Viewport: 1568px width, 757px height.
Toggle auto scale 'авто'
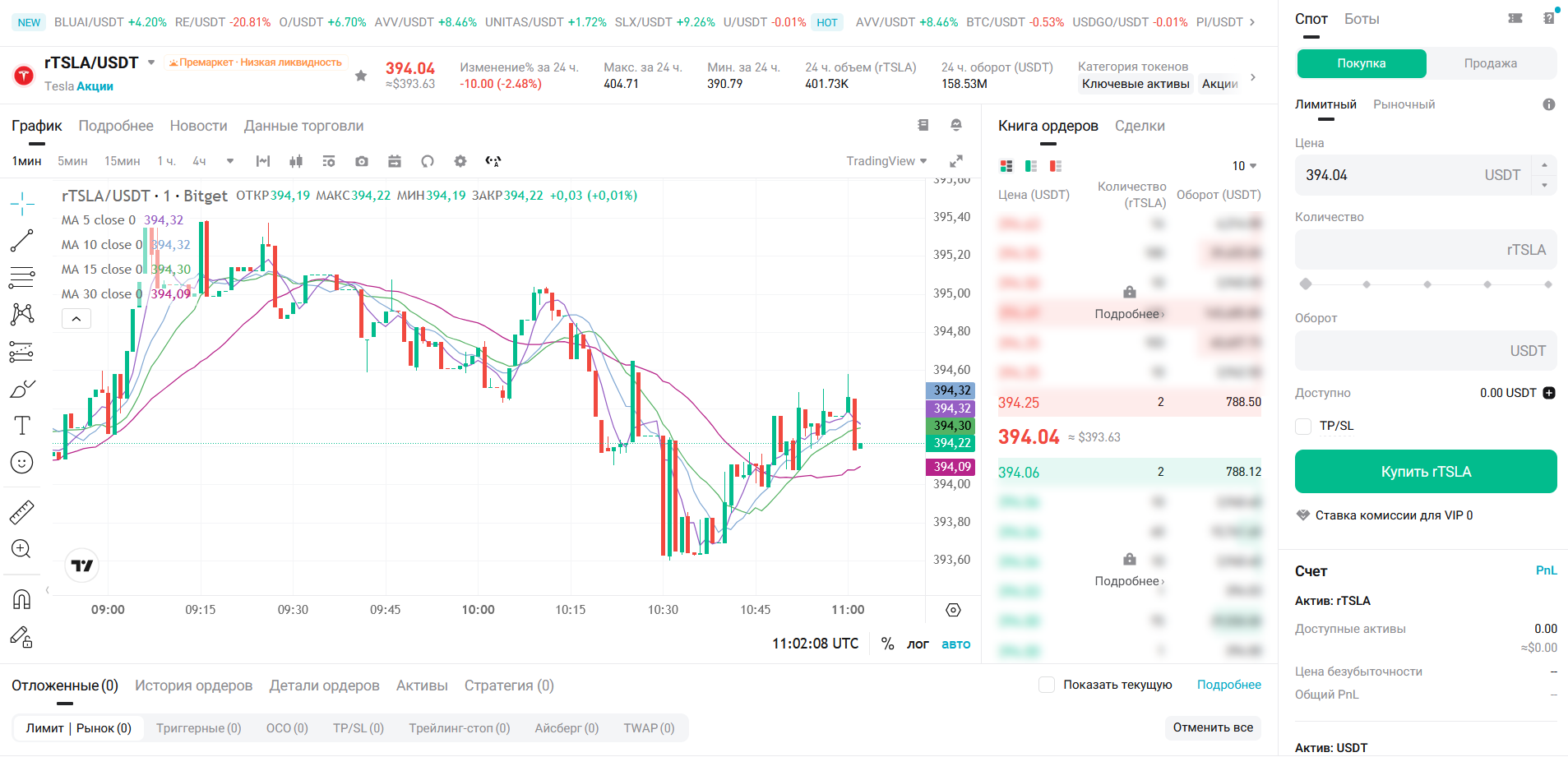click(955, 644)
